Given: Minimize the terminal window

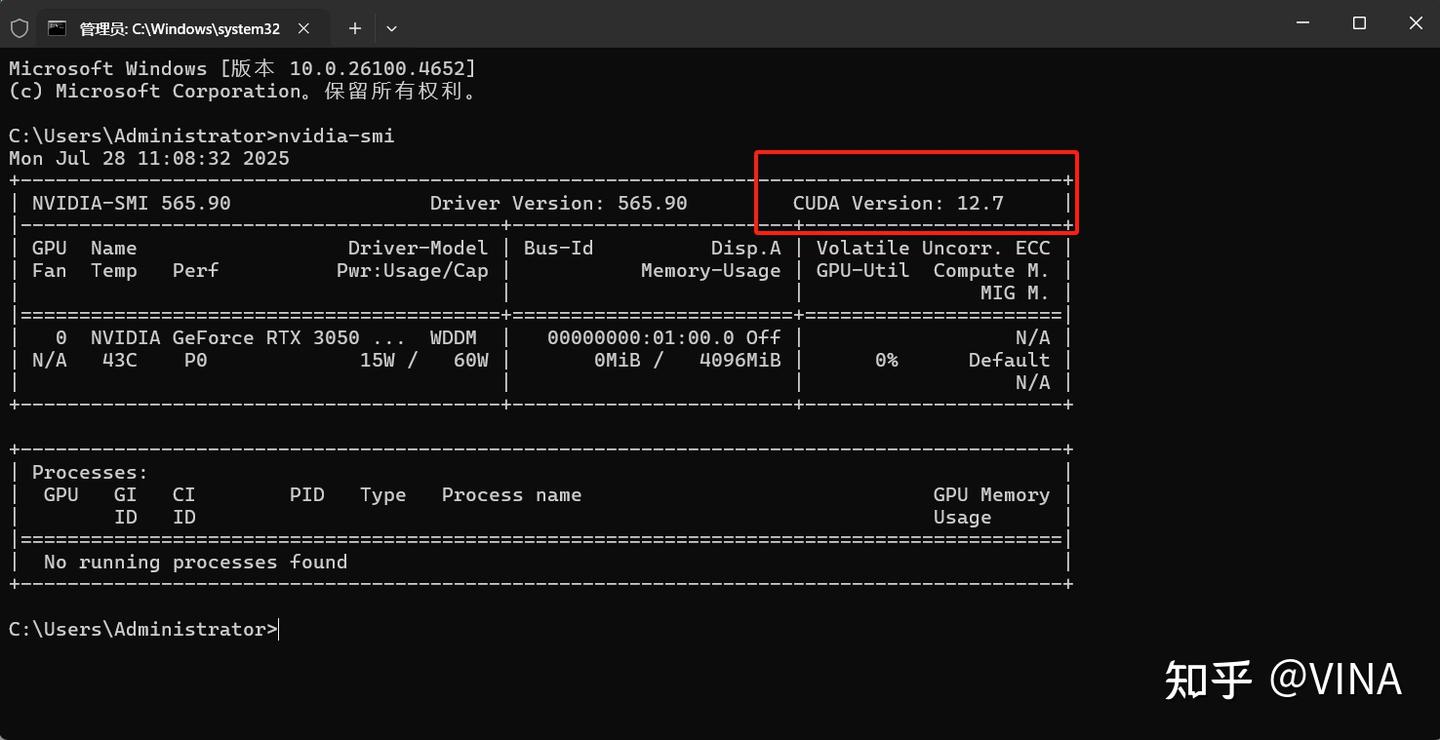Looking at the screenshot, I should (x=1302, y=23).
